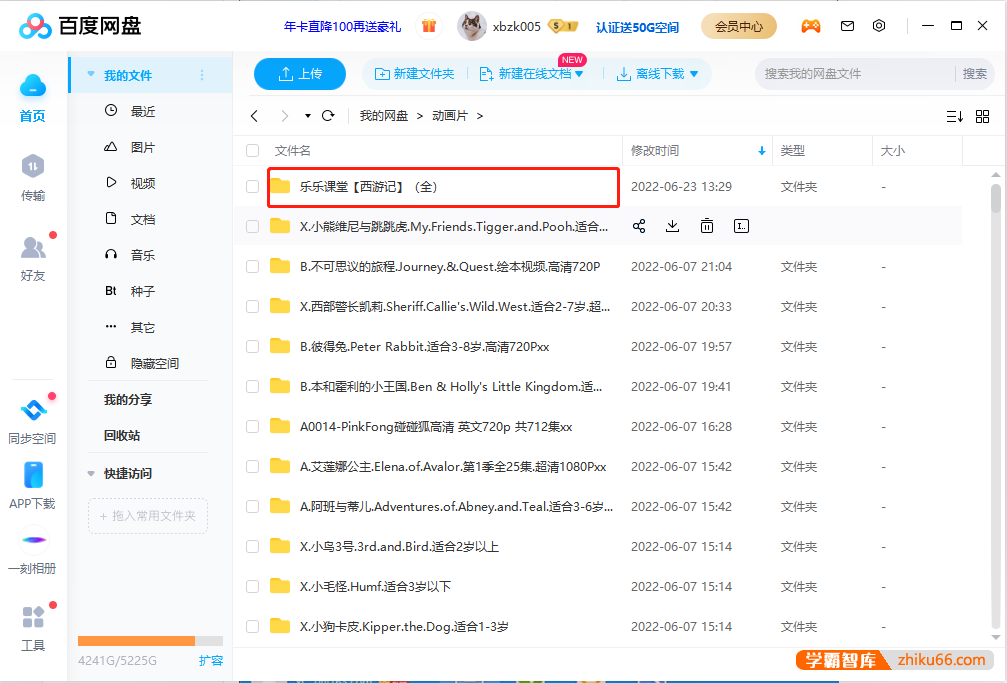This screenshot has height=683, width=1007.
Task: Select 视频 in sidebar
Action: click(143, 183)
